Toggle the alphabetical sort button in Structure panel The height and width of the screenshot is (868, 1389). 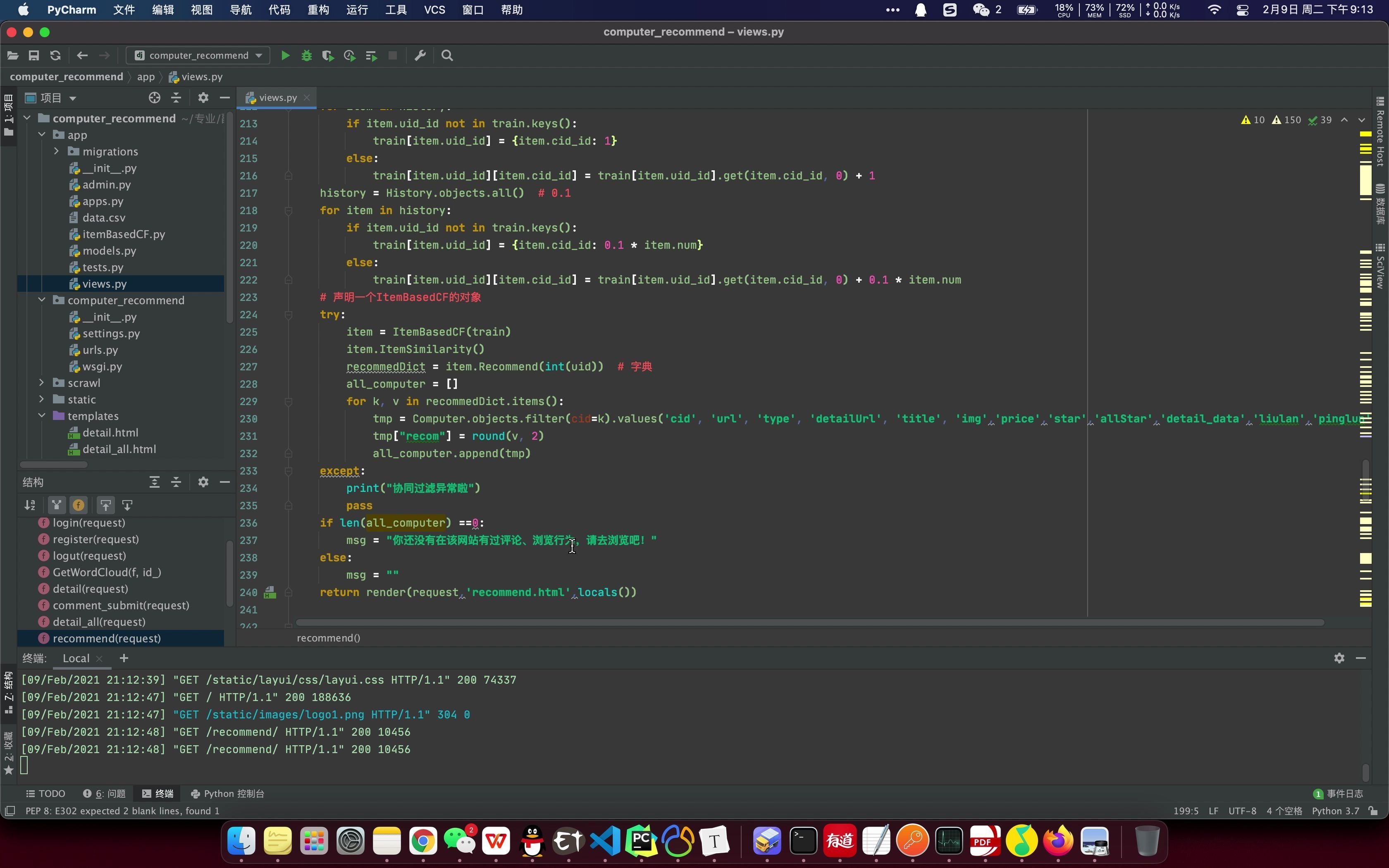(30, 505)
